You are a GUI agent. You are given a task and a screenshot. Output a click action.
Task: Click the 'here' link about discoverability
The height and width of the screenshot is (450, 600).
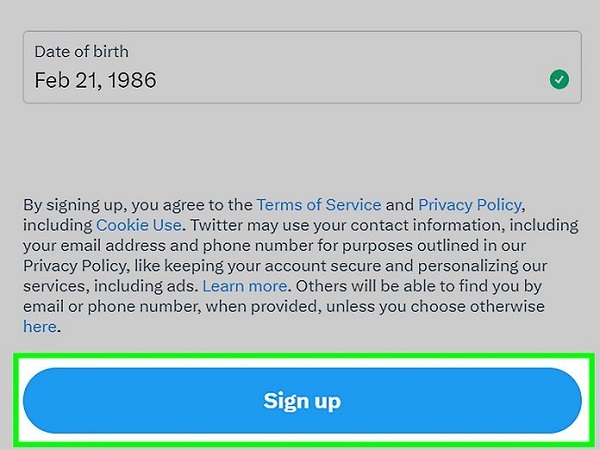pyautogui.click(x=39, y=327)
